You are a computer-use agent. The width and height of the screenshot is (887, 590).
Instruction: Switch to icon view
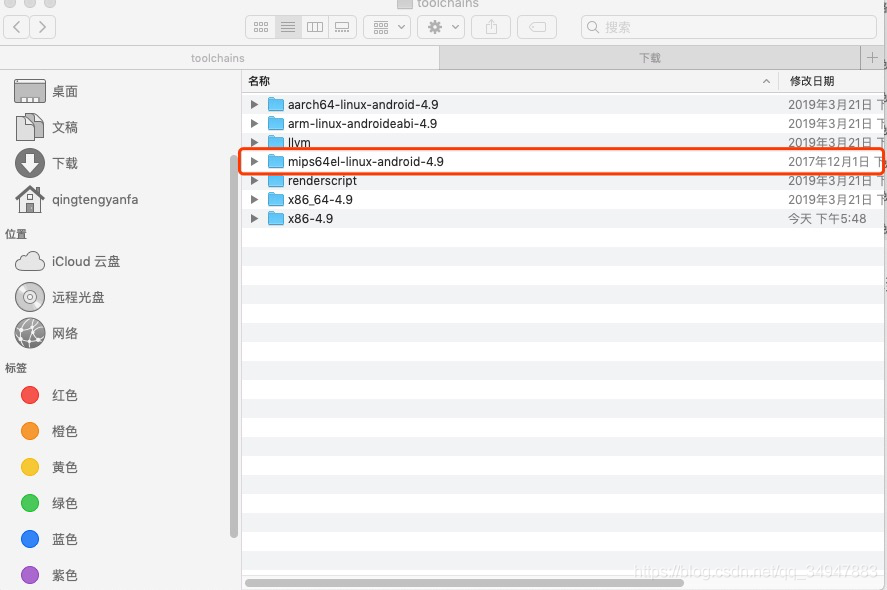[261, 27]
